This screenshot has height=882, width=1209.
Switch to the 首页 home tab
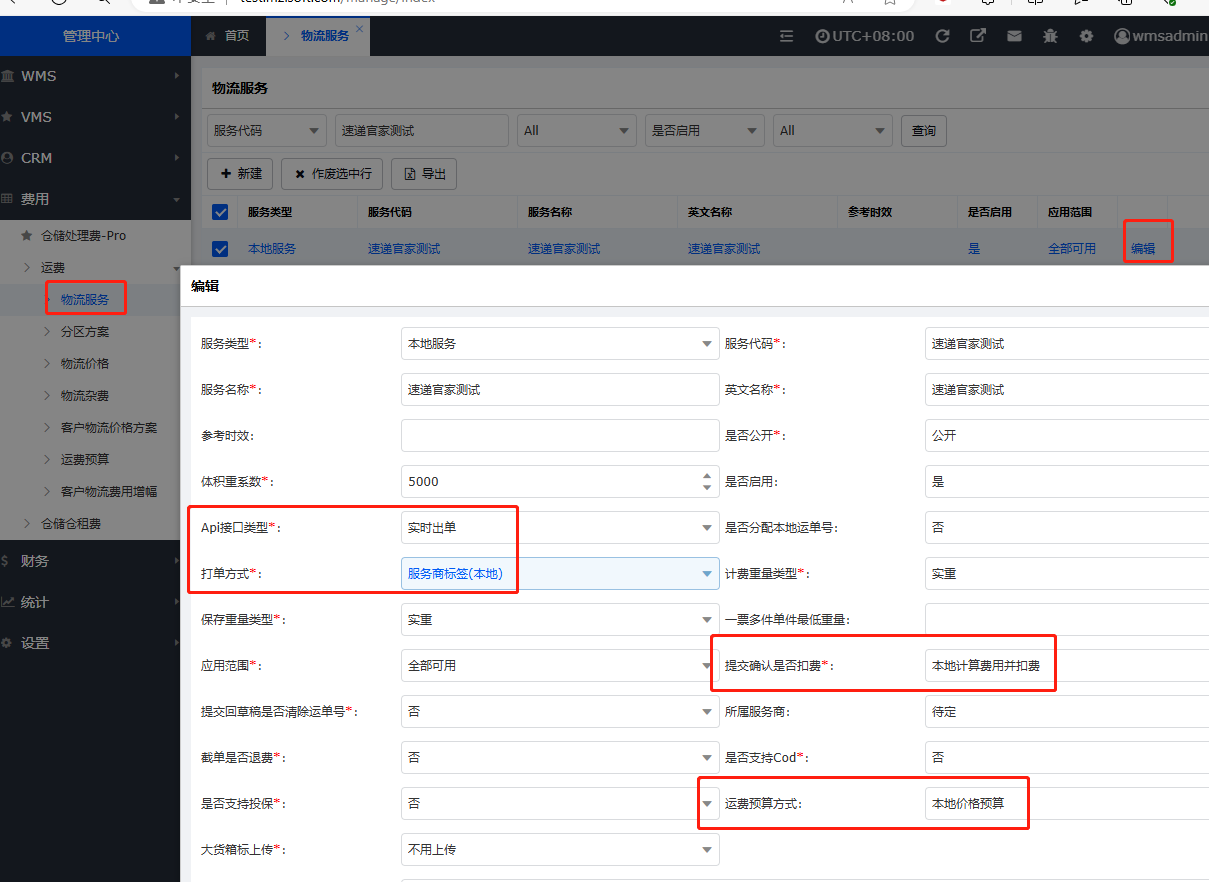(x=227, y=36)
